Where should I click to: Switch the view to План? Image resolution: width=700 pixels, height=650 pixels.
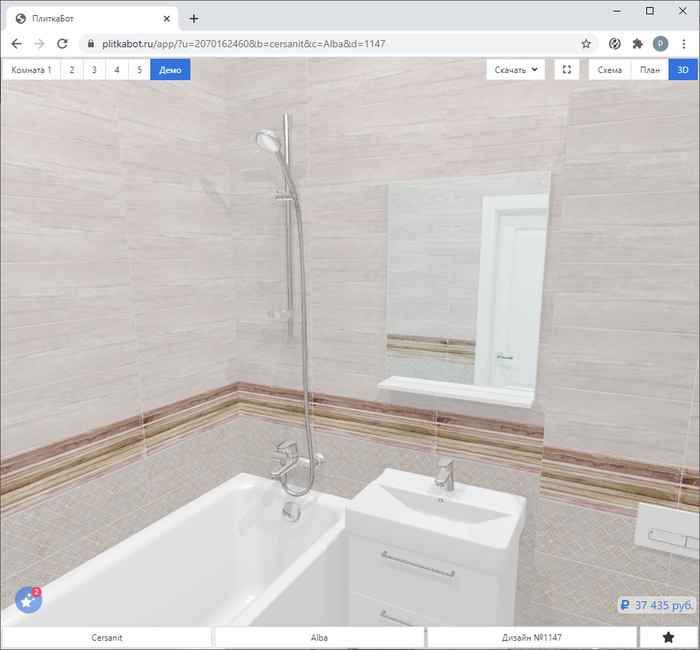(x=650, y=70)
